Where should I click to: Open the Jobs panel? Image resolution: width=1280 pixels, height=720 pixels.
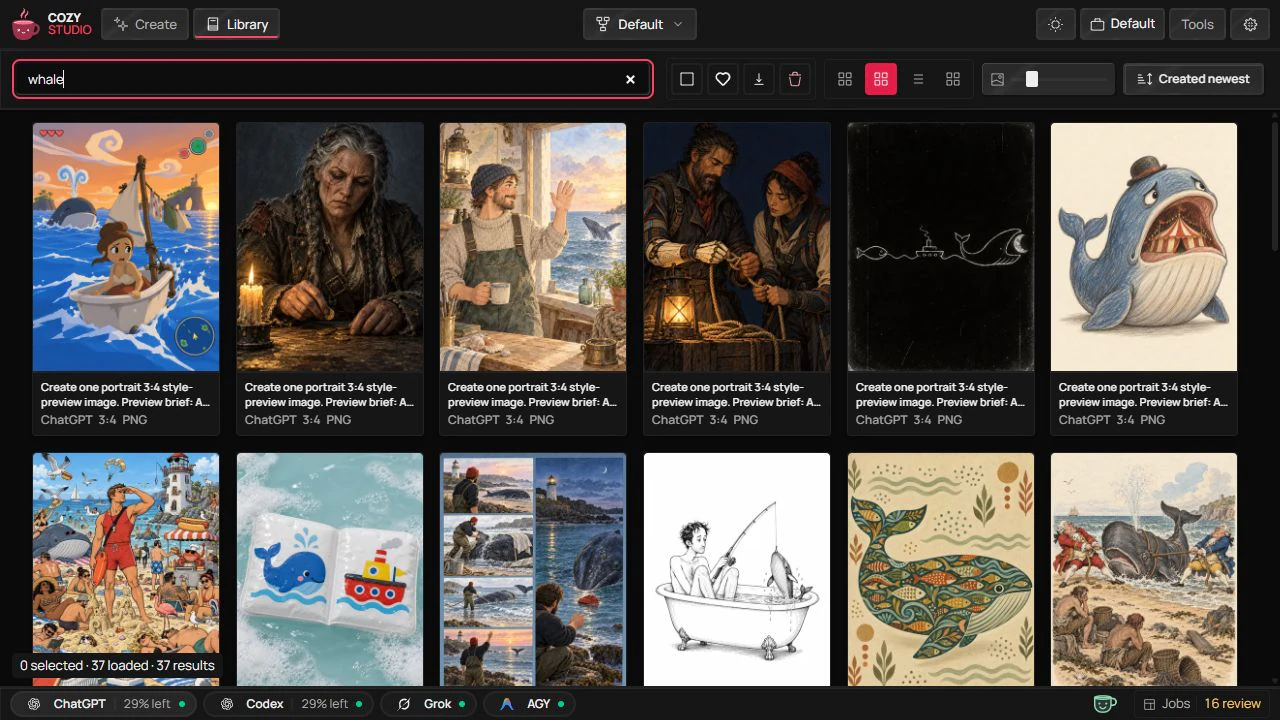pos(1166,704)
